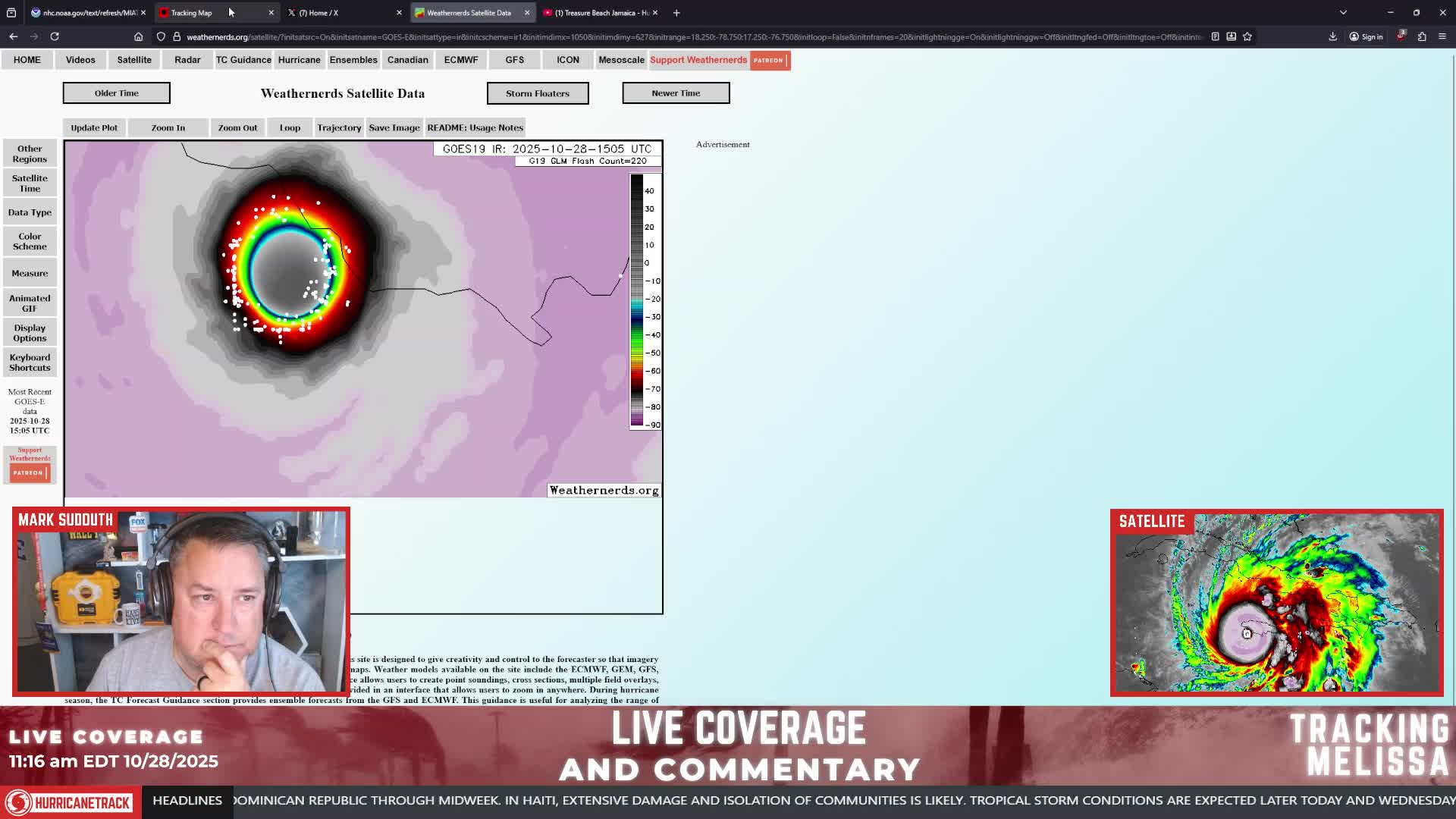Open the Data Type selector
This screenshot has width=1456, height=819.
pos(30,212)
